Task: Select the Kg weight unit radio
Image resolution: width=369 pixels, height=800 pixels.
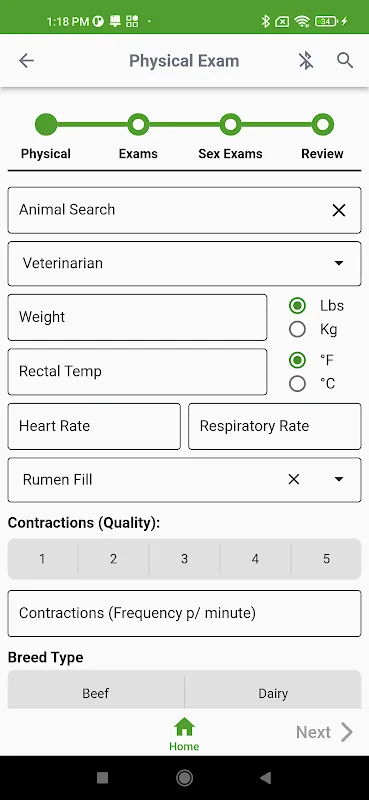Action: coord(297,330)
